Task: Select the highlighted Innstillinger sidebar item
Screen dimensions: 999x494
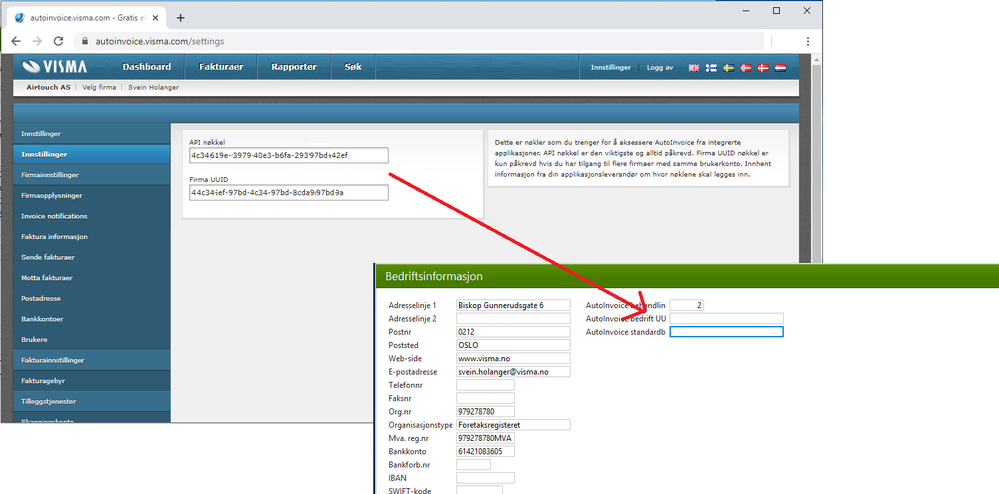Action: coord(92,154)
